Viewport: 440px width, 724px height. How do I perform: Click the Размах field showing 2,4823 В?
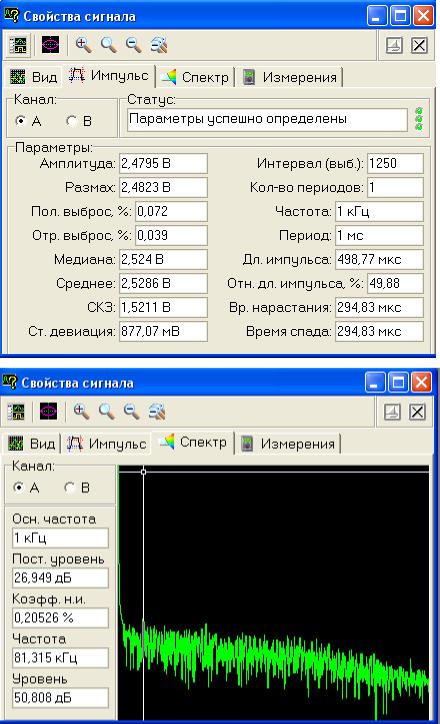pyautogui.click(x=163, y=187)
